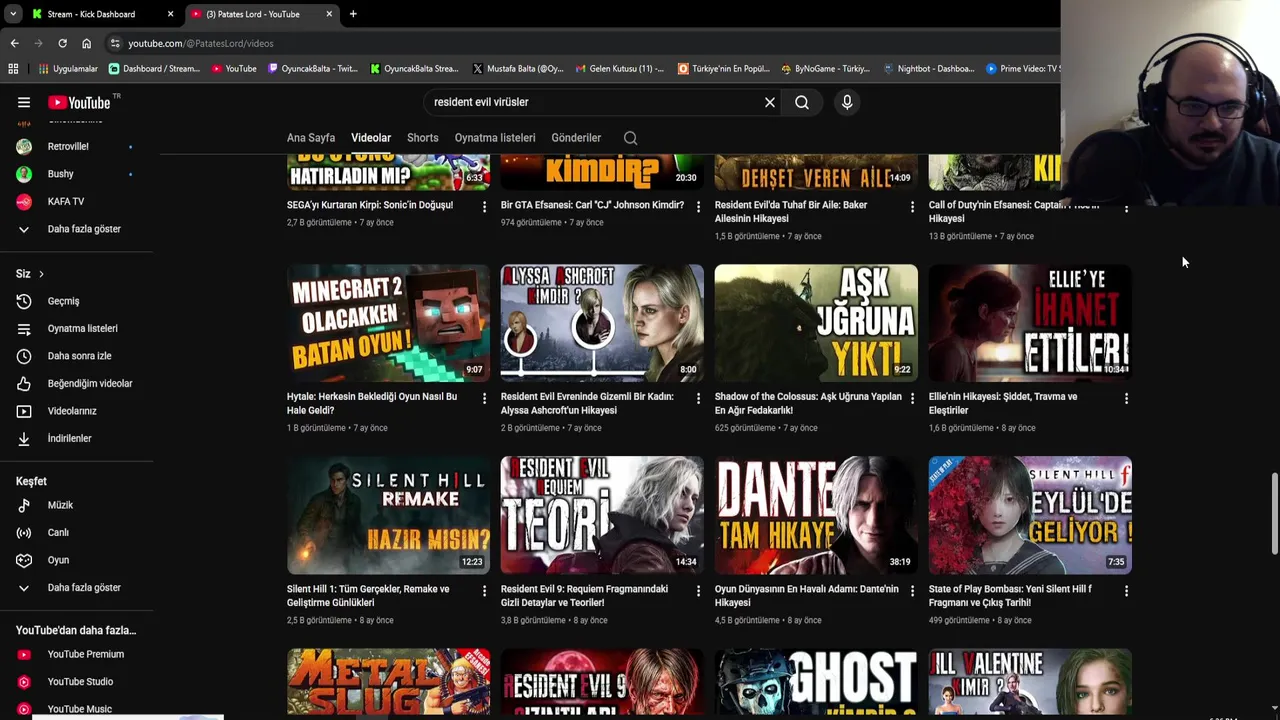Open the channel search magnifier icon
Image resolution: width=1280 pixels, height=720 pixels.
tap(630, 138)
